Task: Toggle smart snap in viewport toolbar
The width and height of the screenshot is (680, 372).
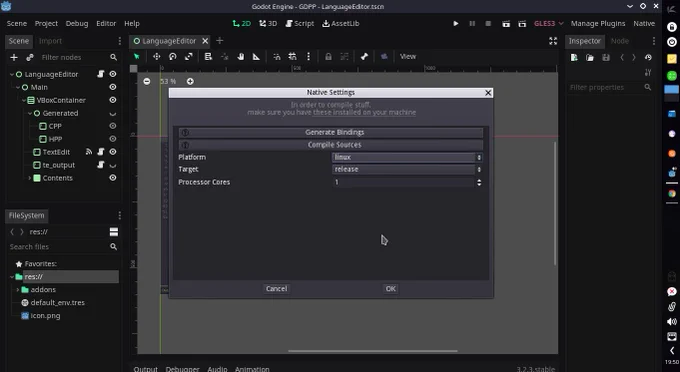Action: pyautogui.click(x=277, y=57)
